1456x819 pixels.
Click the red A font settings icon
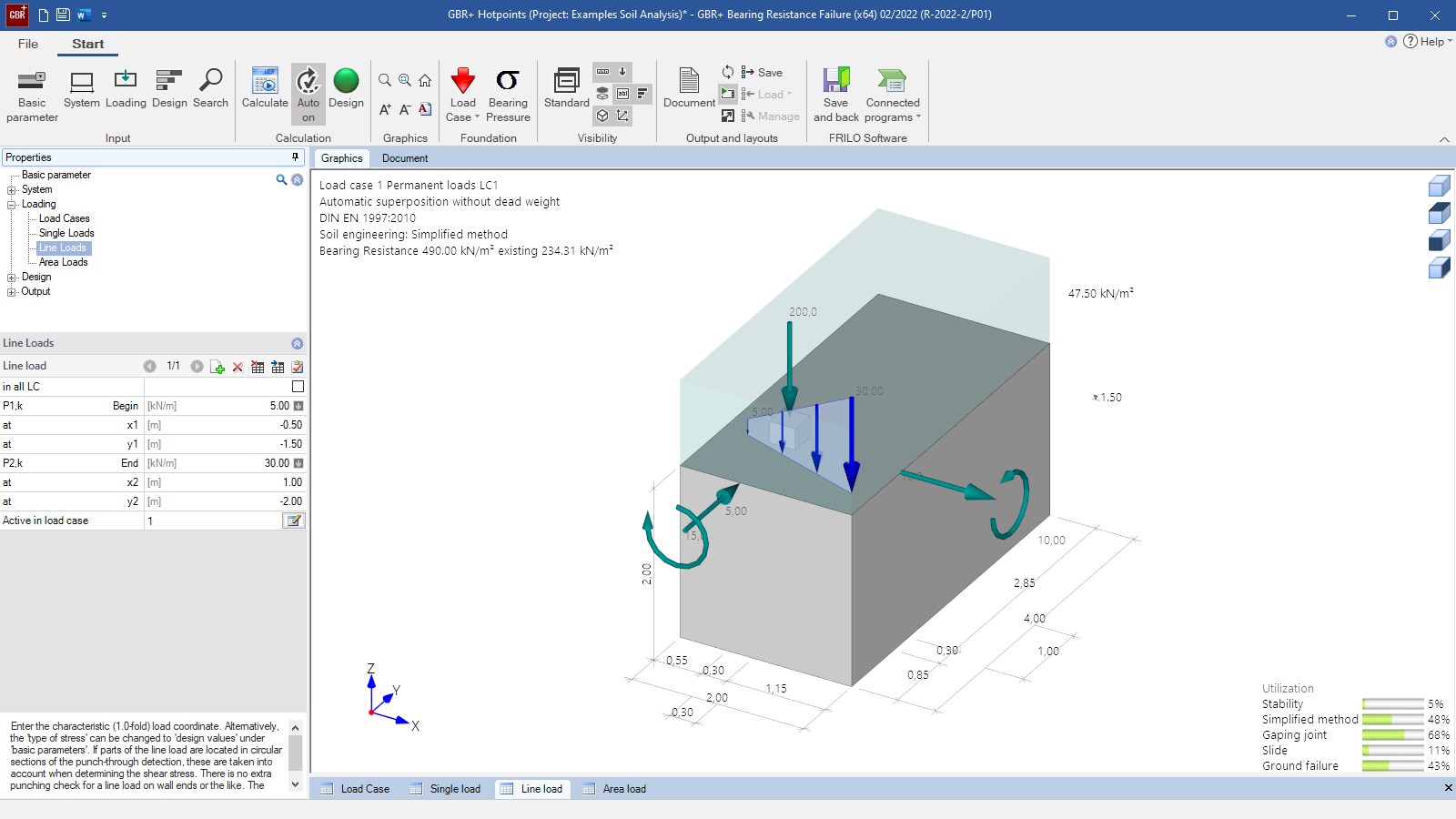pyautogui.click(x=425, y=109)
